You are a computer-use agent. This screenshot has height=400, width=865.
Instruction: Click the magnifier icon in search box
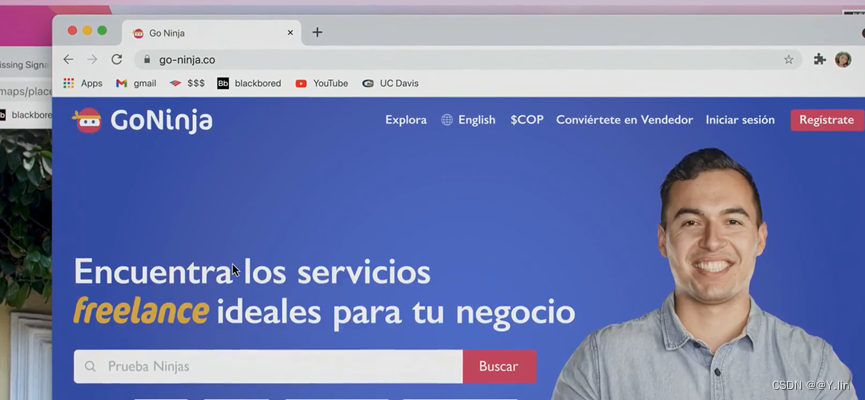90,366
